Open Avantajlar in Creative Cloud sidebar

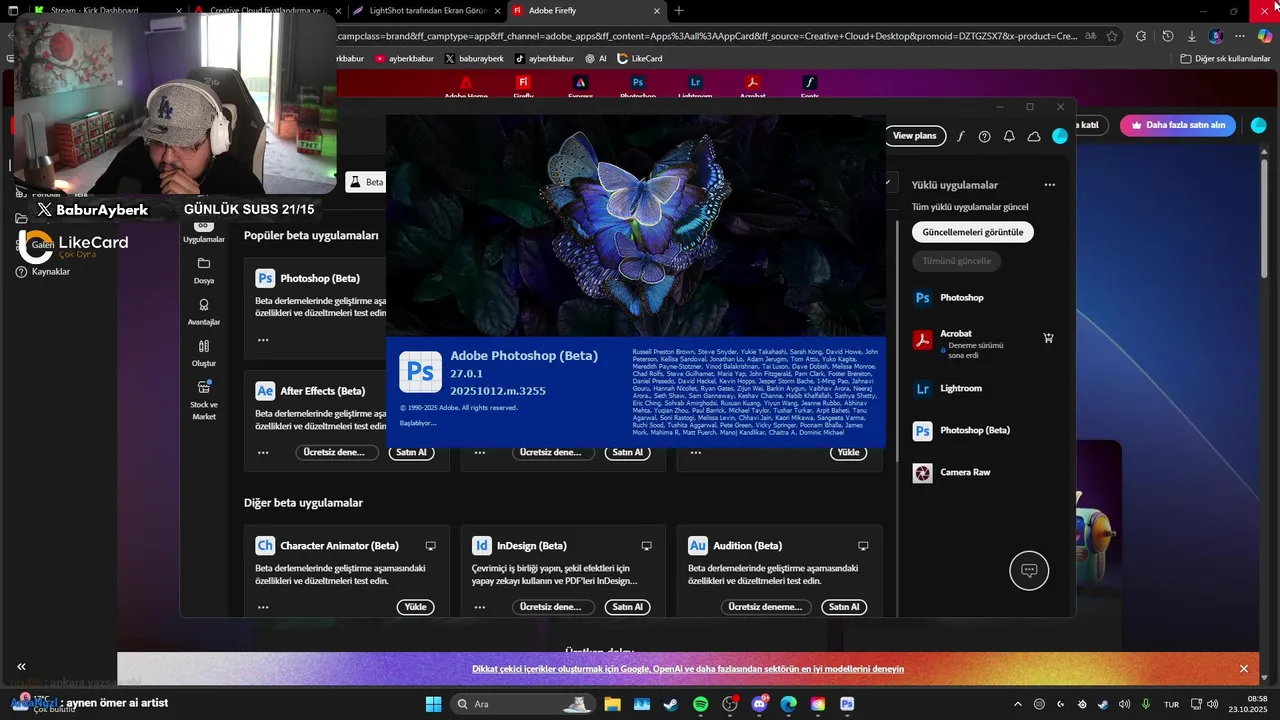coord(204,312)
